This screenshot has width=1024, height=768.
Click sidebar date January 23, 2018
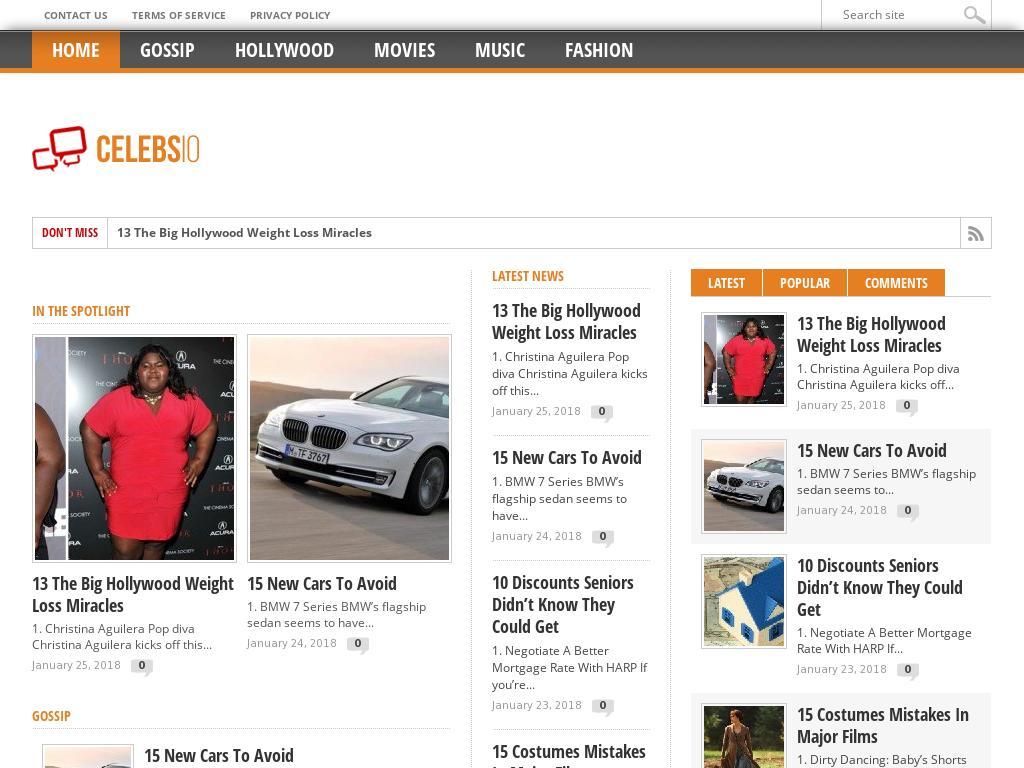(841, 669)
